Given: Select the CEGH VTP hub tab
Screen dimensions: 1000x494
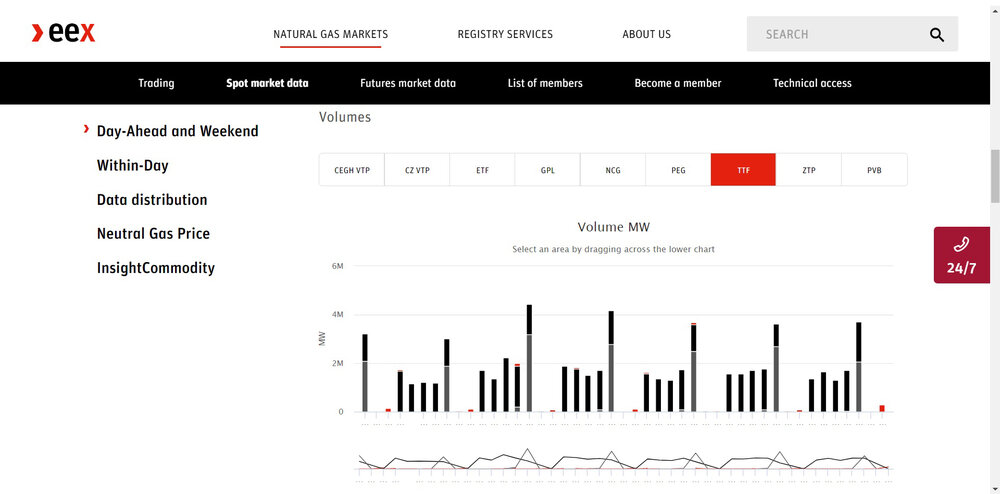Looking at the screenshot, I should tap(352, 170).
